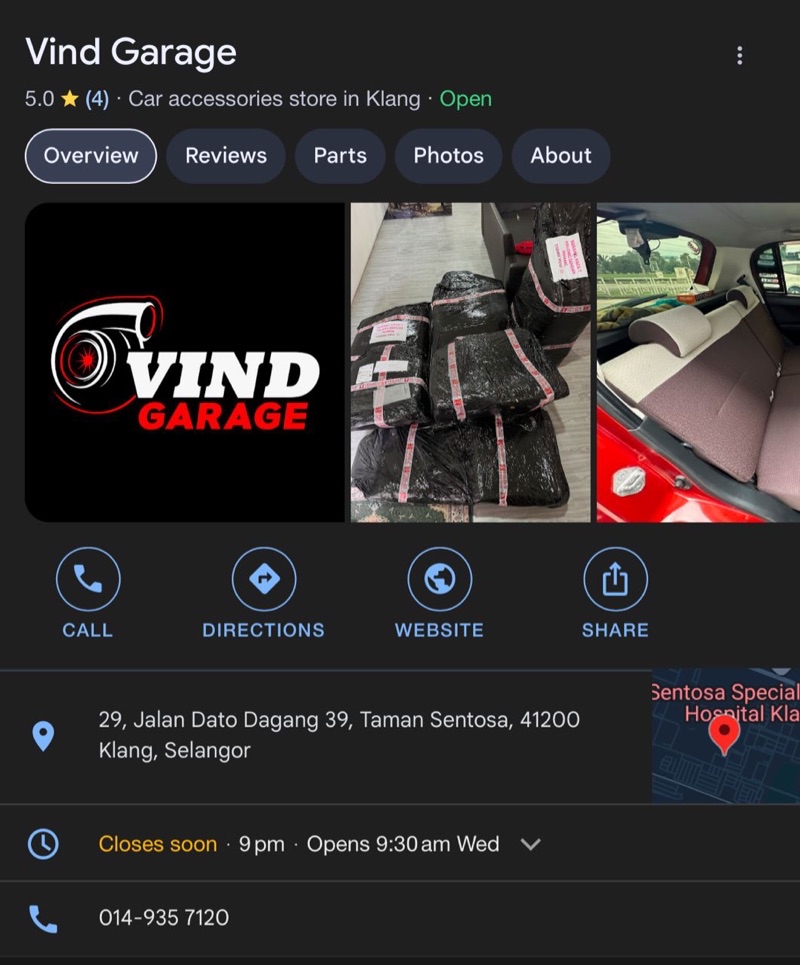Tap the location pin icon beside address
Screen dimensions: 800x965
click(43, 736)
